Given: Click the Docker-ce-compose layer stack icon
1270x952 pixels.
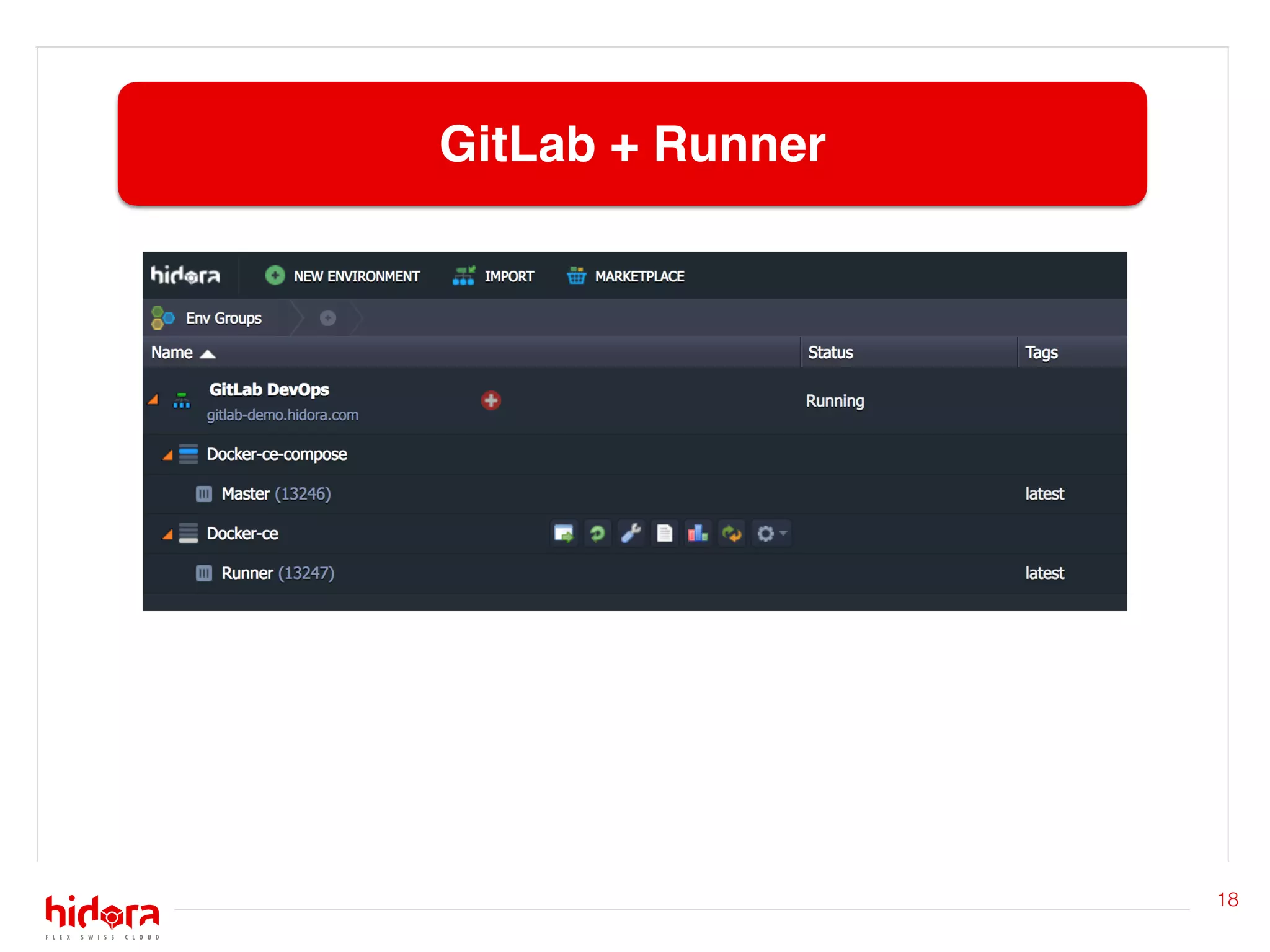Looking at the screenshot, I should tap(189, 454).
